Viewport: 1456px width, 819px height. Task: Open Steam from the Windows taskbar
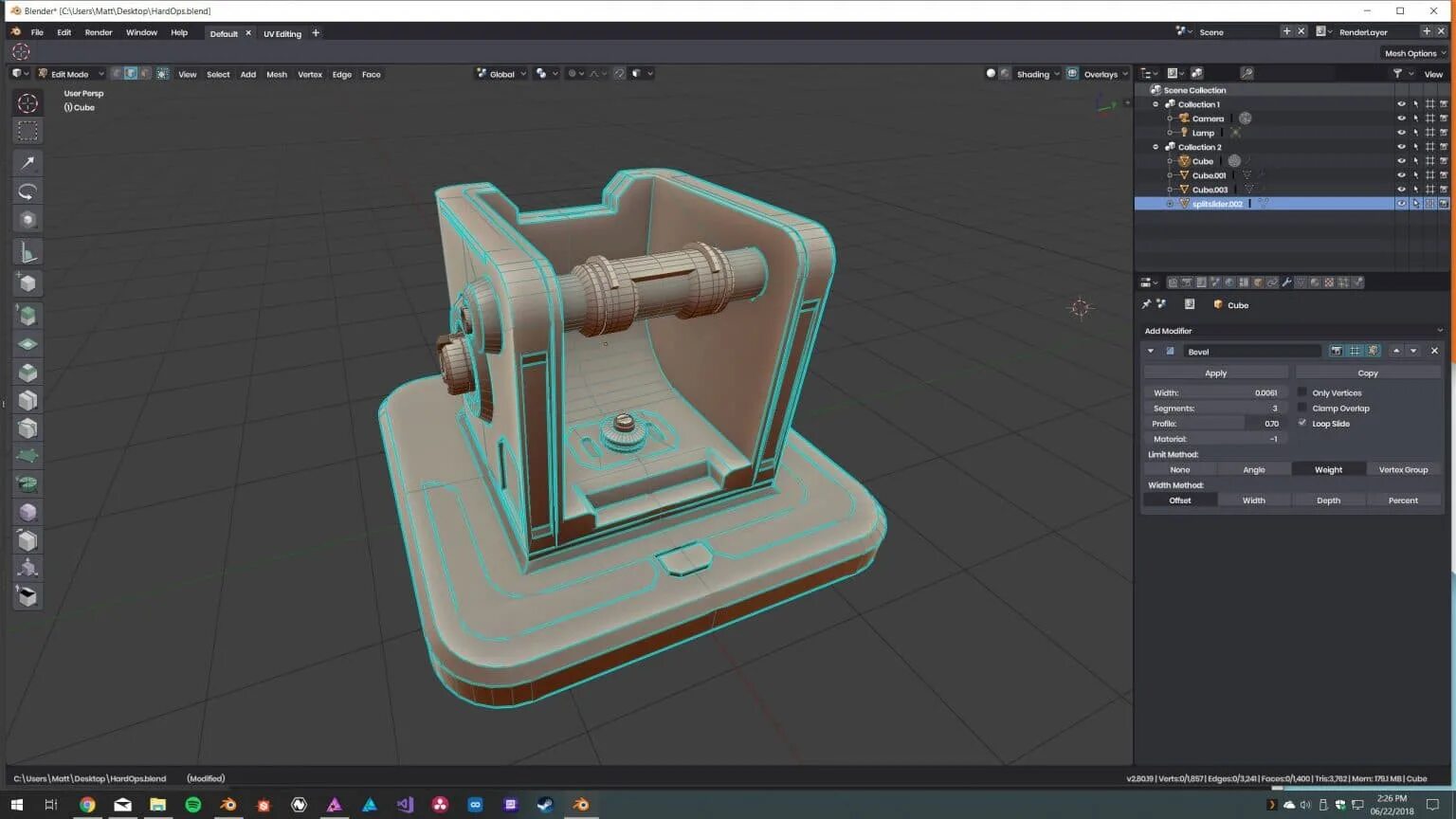(545, 805)
